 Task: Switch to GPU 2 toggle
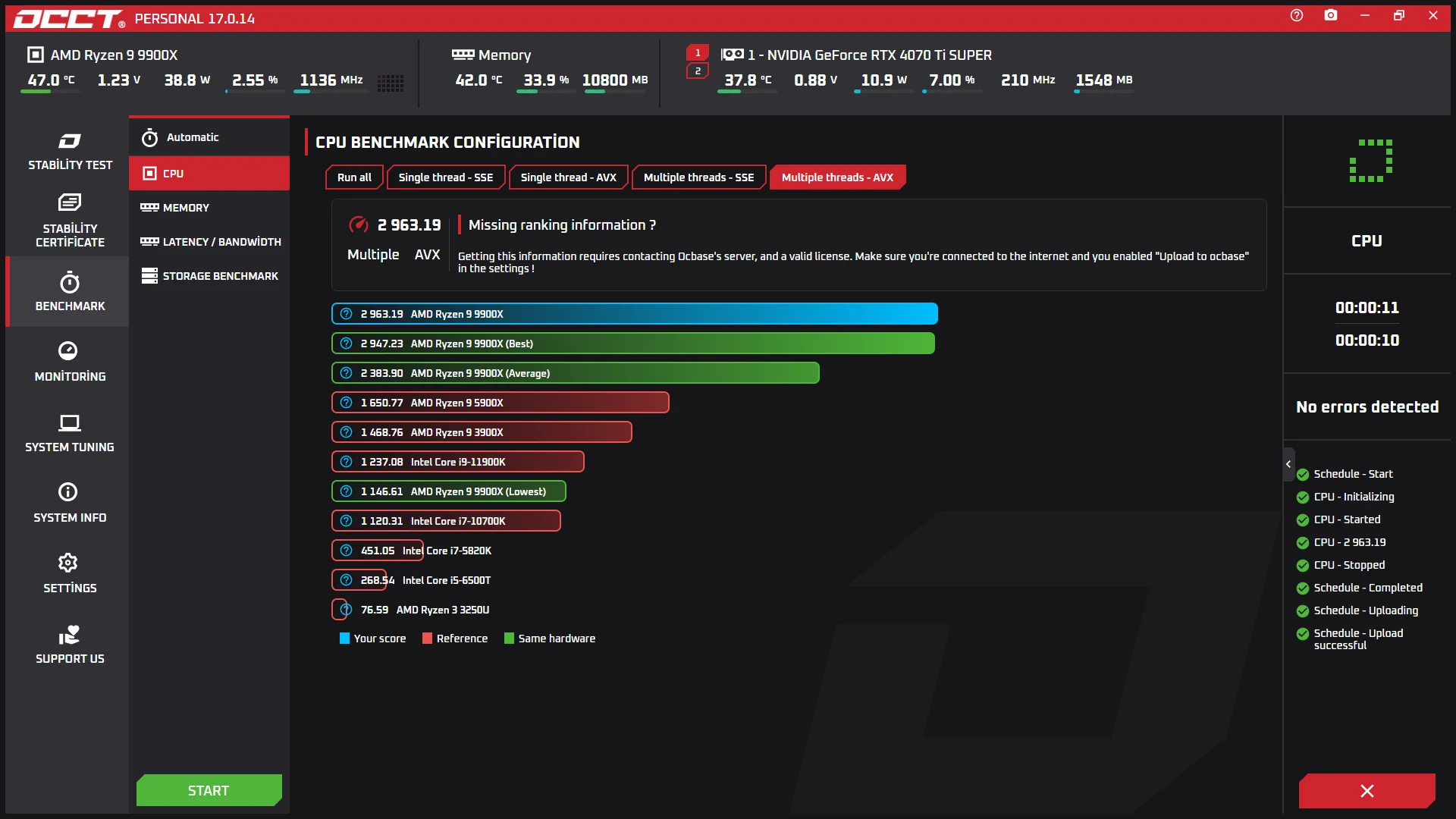[x=698, y=71]
